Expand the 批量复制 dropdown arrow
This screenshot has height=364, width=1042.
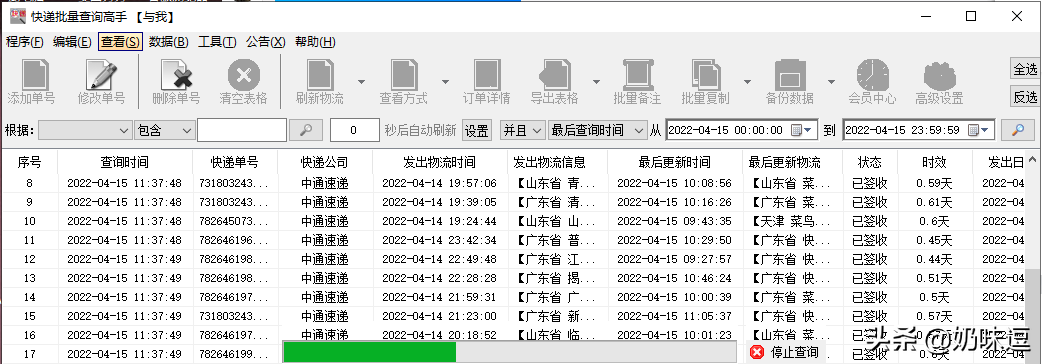point(747,82)
